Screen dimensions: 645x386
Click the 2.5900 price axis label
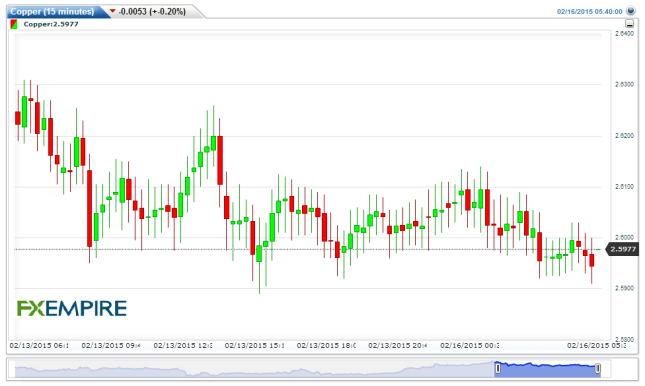point(624,288)
